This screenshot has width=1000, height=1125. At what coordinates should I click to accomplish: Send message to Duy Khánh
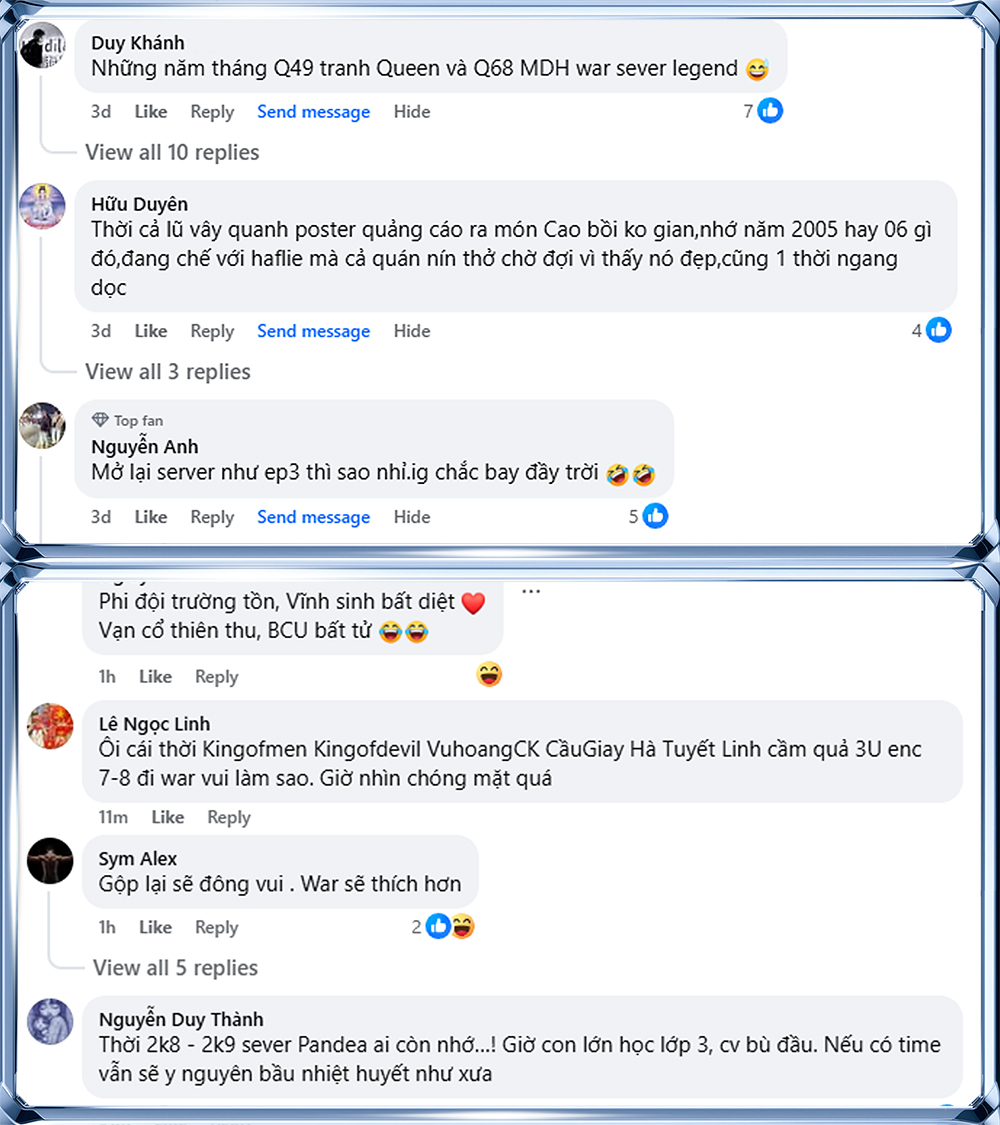click(x=313, y=112)
